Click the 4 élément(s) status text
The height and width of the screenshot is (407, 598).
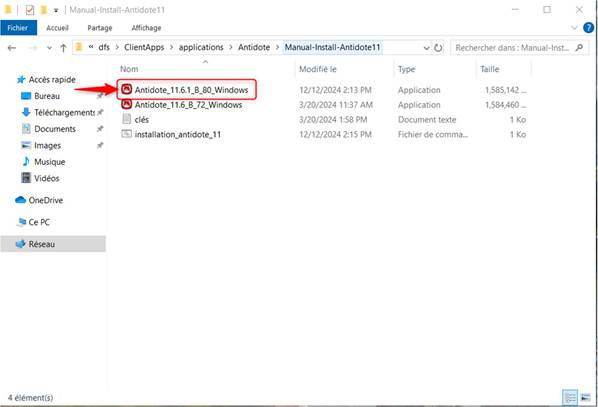tap(30, 398)
